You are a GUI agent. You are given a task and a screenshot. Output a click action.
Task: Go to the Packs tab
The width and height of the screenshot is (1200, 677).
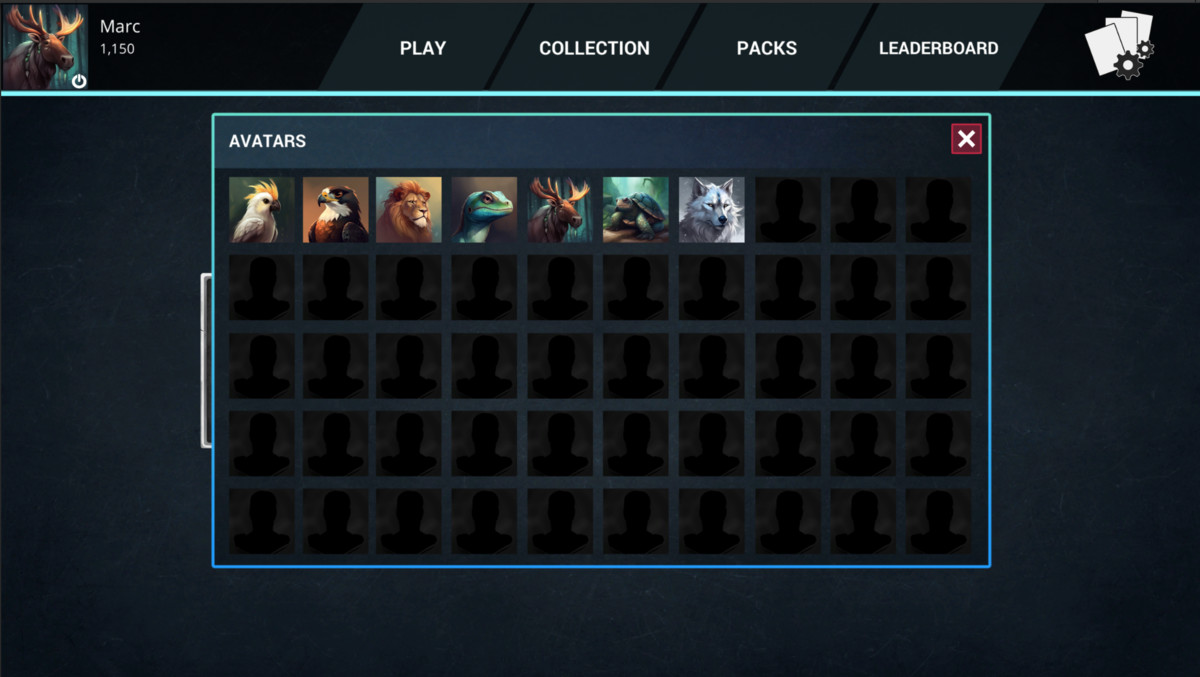(767, 48)
